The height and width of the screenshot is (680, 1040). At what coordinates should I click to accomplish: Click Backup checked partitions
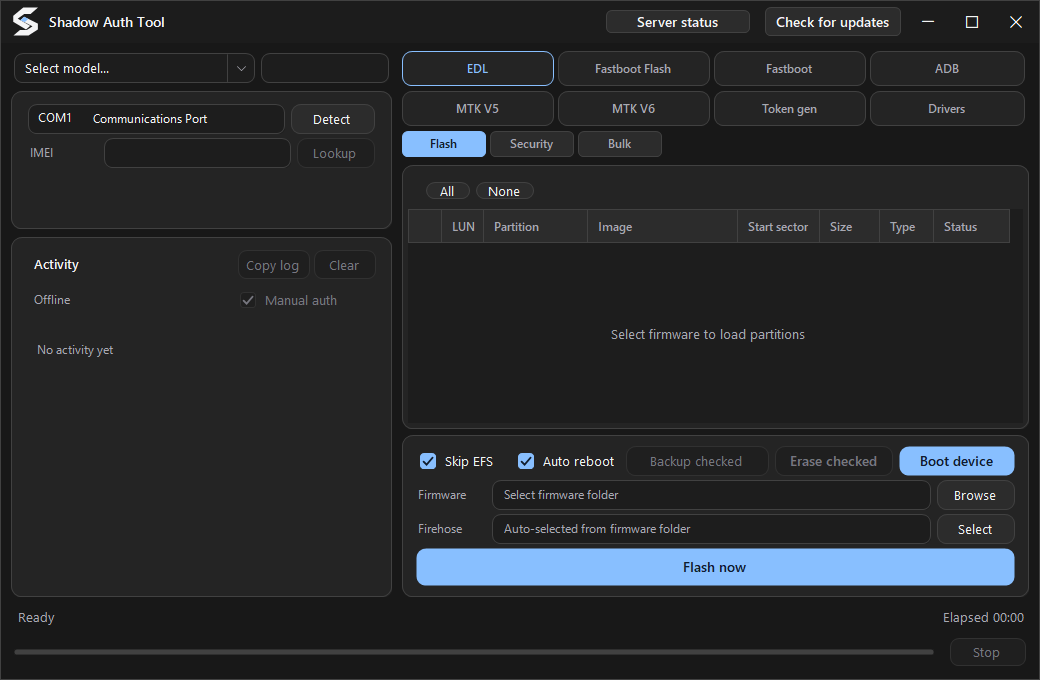696,461
